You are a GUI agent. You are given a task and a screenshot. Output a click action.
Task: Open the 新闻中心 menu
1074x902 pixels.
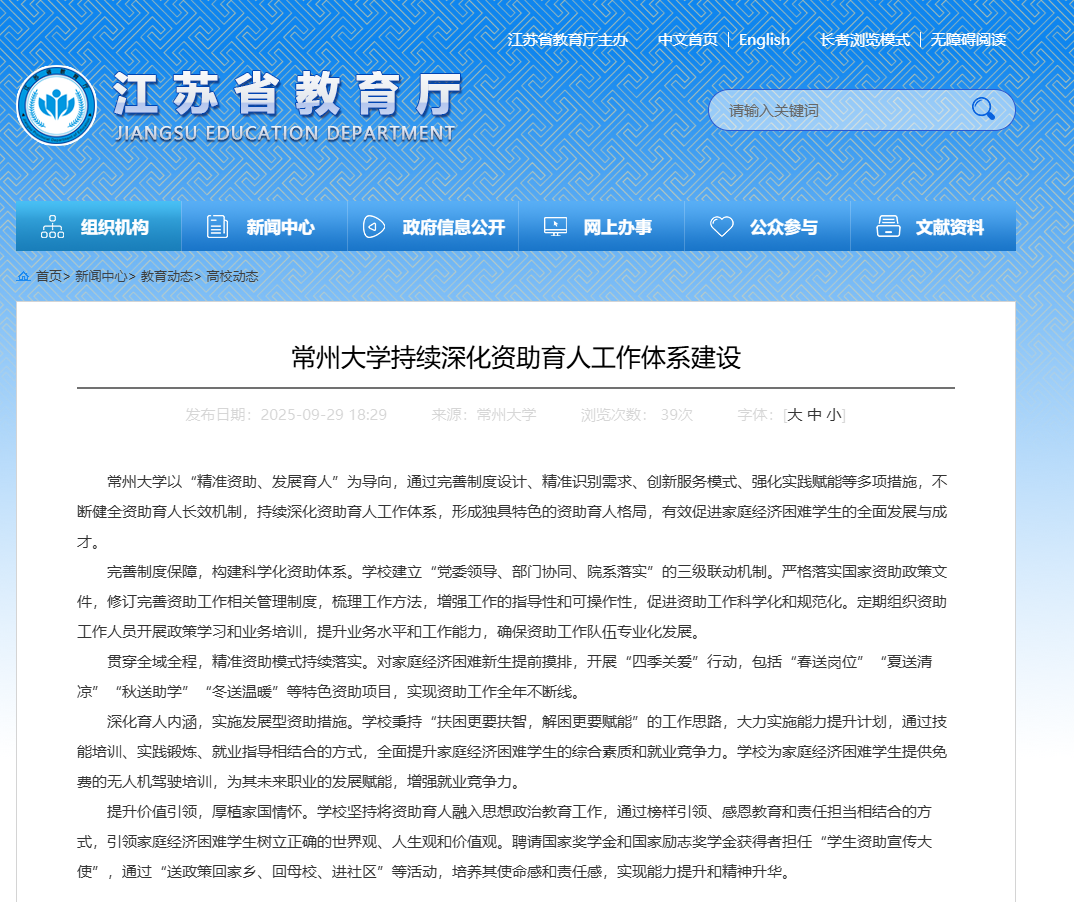[x=280, y=228]
